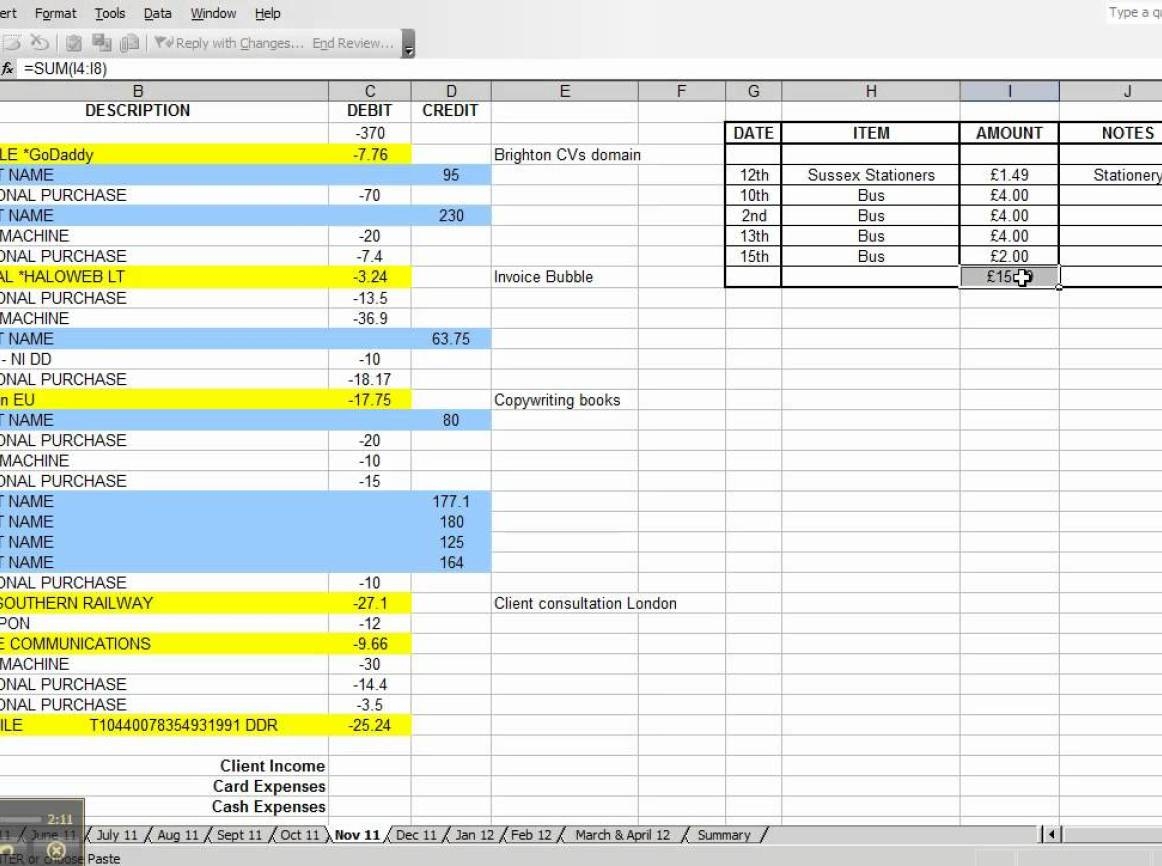Select the Sussex Stationers cell

(871, 174)
